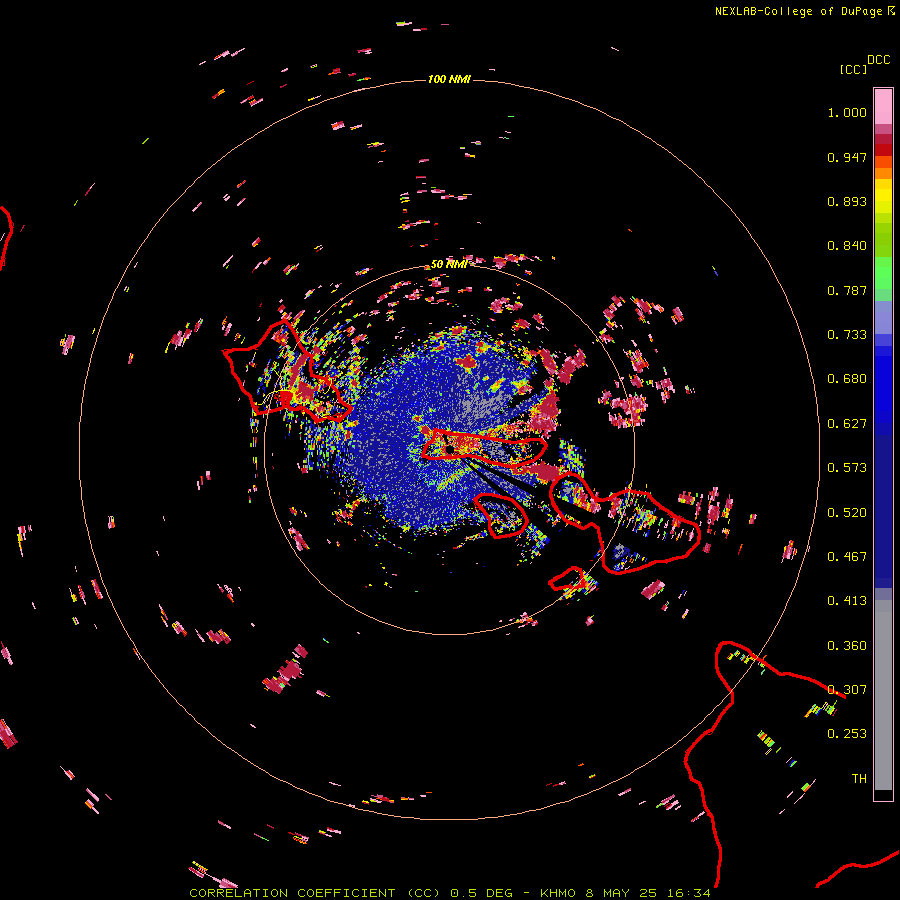900x900 pixels.
Task: Click CORRELATION COEFFICIENT in the bottom caption
Action: (292, 893)
